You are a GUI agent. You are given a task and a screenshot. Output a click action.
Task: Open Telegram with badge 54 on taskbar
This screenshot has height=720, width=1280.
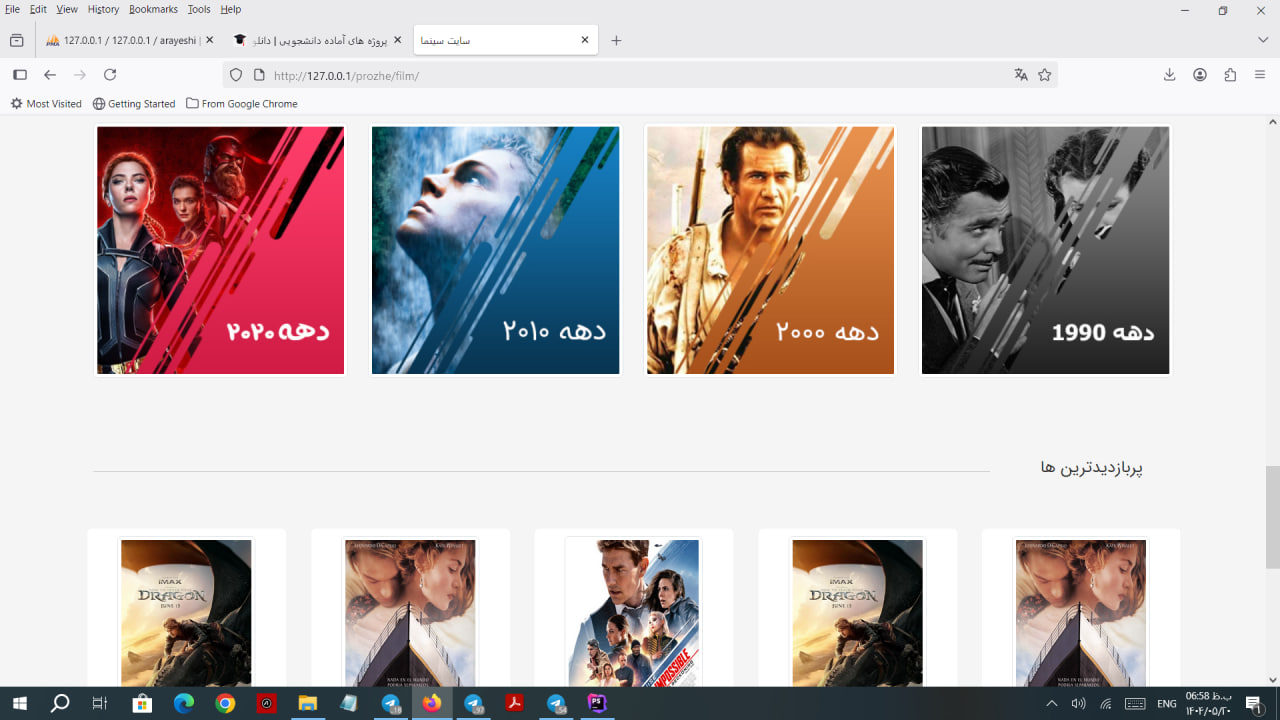(x=556, y=704)
